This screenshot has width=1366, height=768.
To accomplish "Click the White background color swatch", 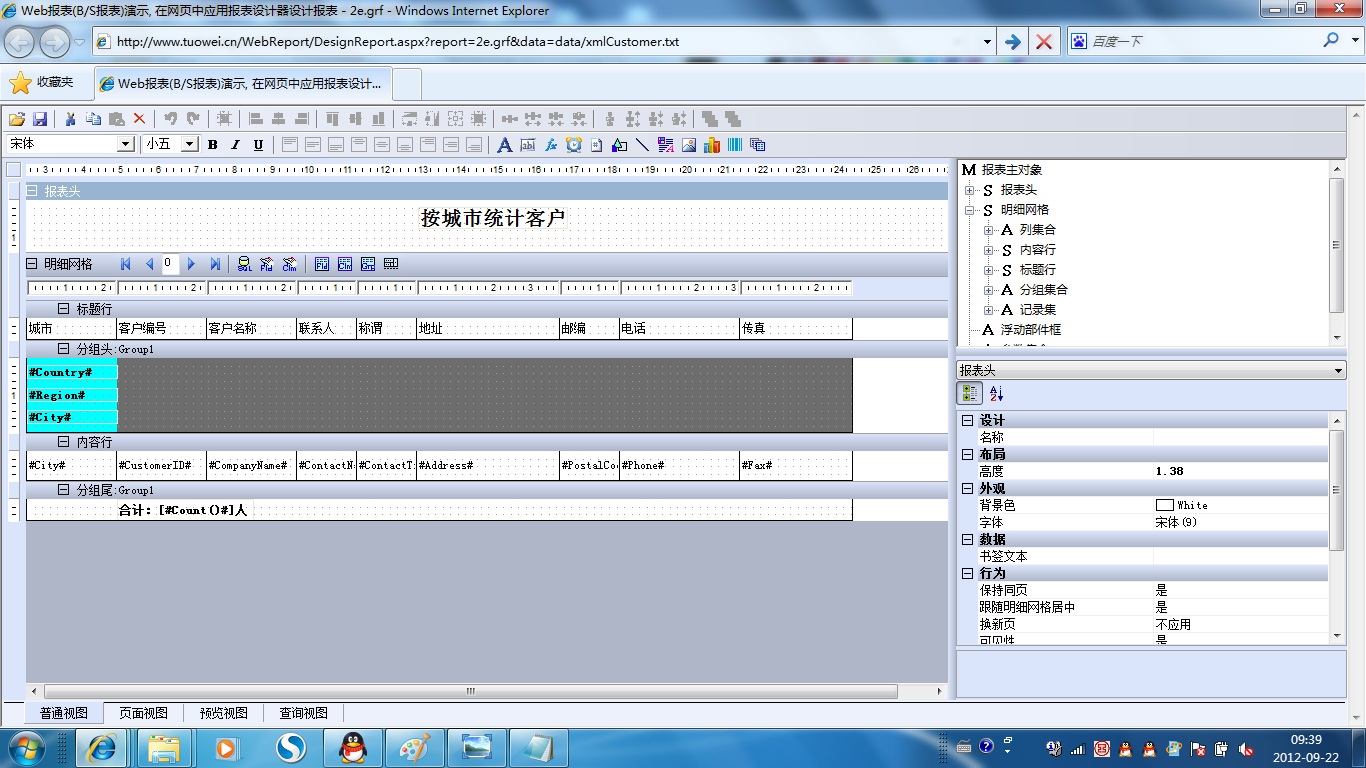I will (x=1164, y=505).
